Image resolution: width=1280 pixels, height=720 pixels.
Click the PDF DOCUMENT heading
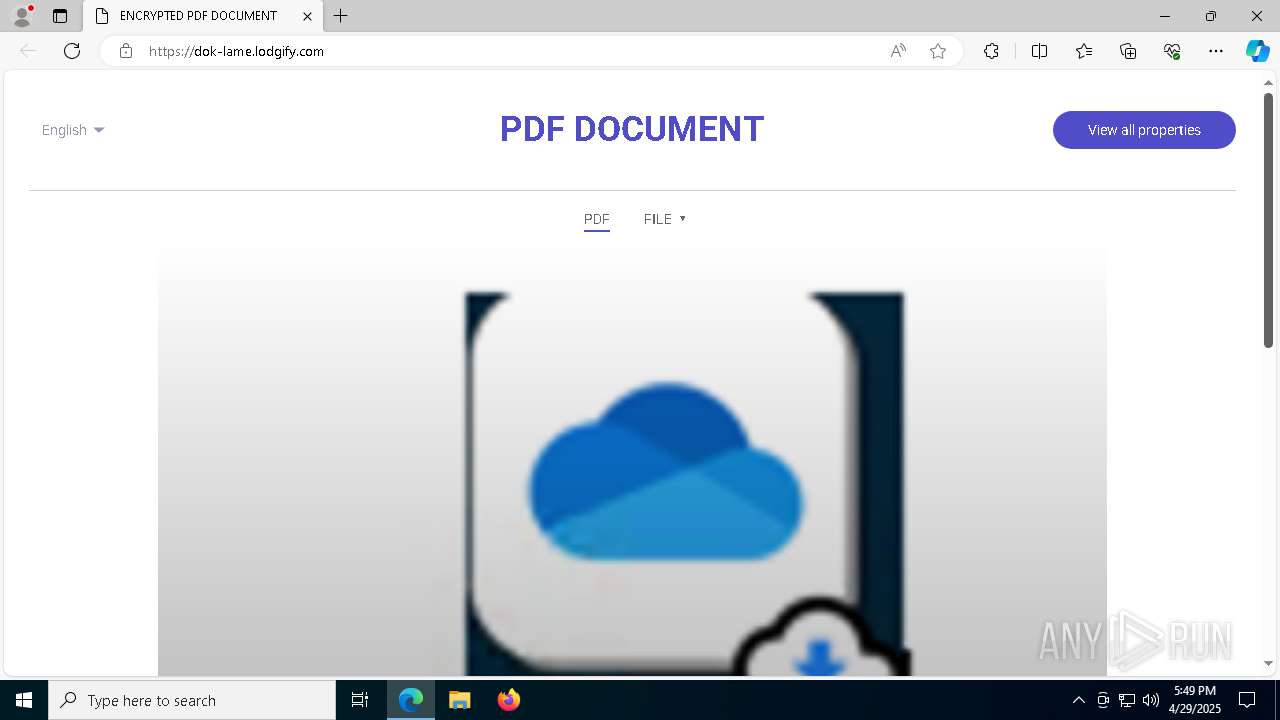point(632,129)
